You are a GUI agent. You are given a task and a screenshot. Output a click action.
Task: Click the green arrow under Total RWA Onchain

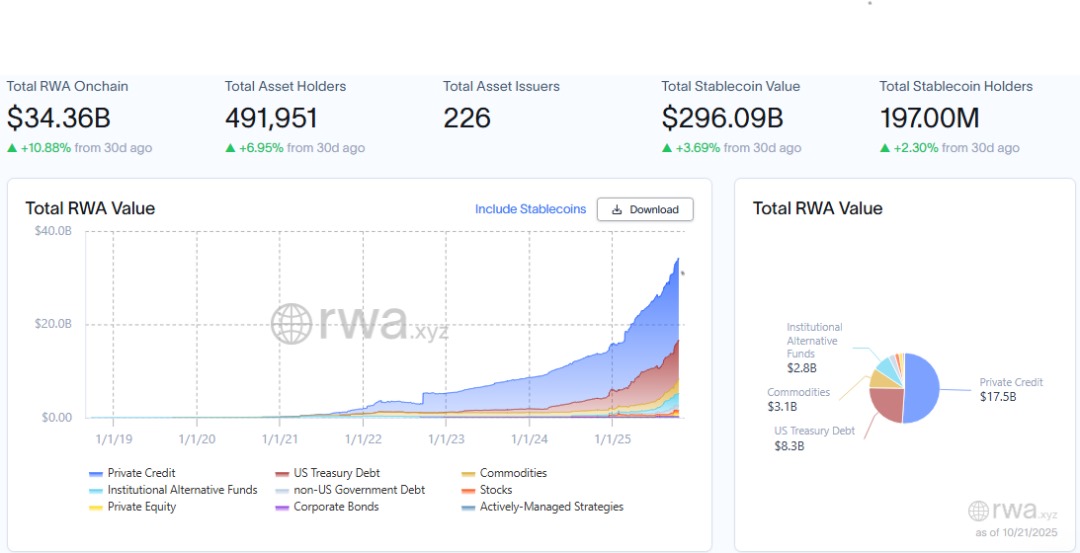12,148
